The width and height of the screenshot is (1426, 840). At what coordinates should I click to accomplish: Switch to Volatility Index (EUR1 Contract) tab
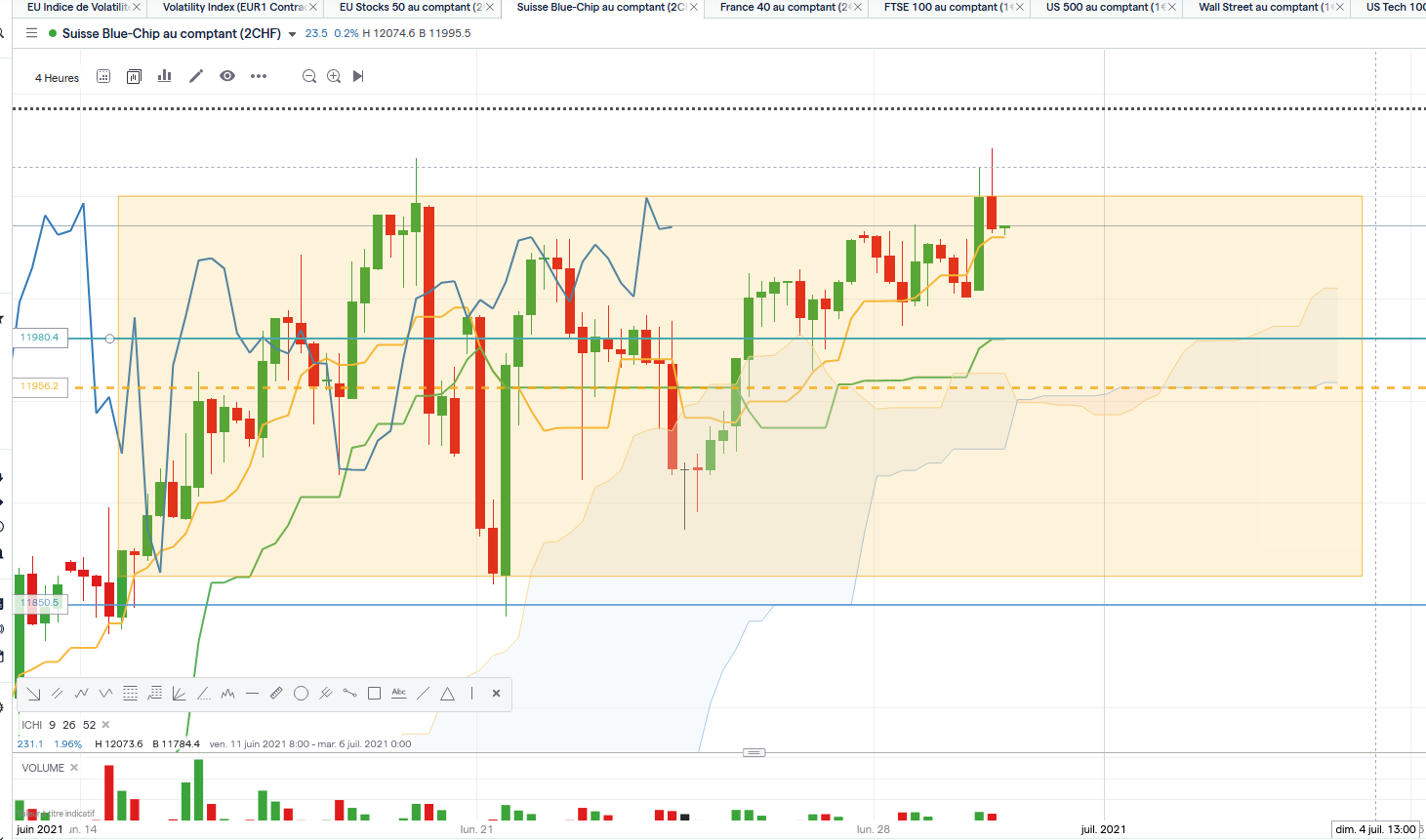coord(234,7)
